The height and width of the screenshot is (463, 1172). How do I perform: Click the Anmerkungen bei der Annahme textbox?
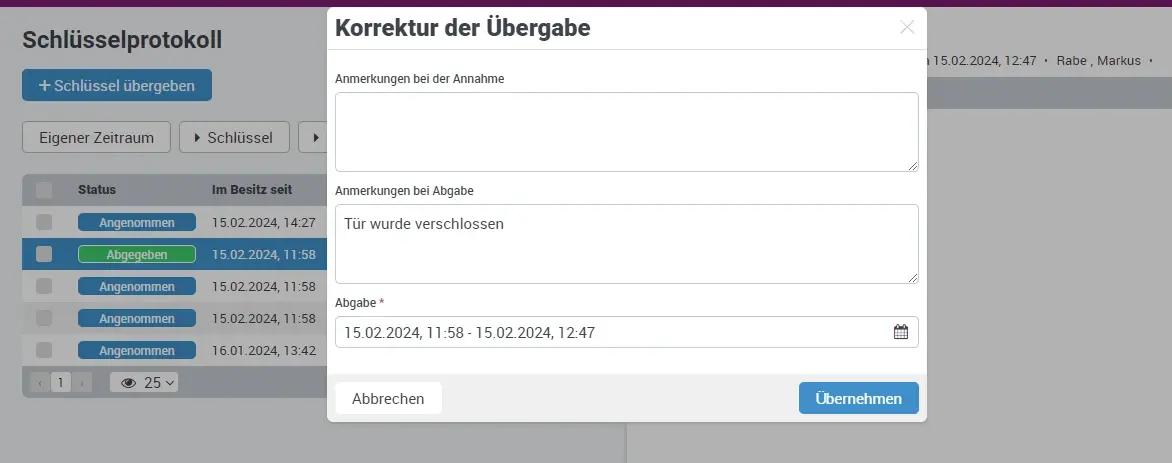coord(626,132)
